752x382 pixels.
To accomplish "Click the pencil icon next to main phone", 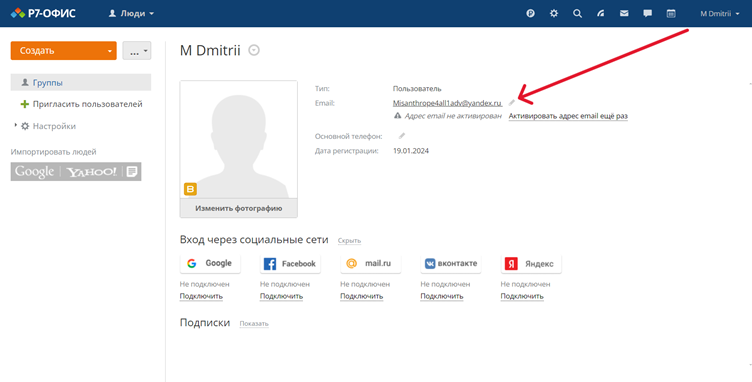I will 402,136.
